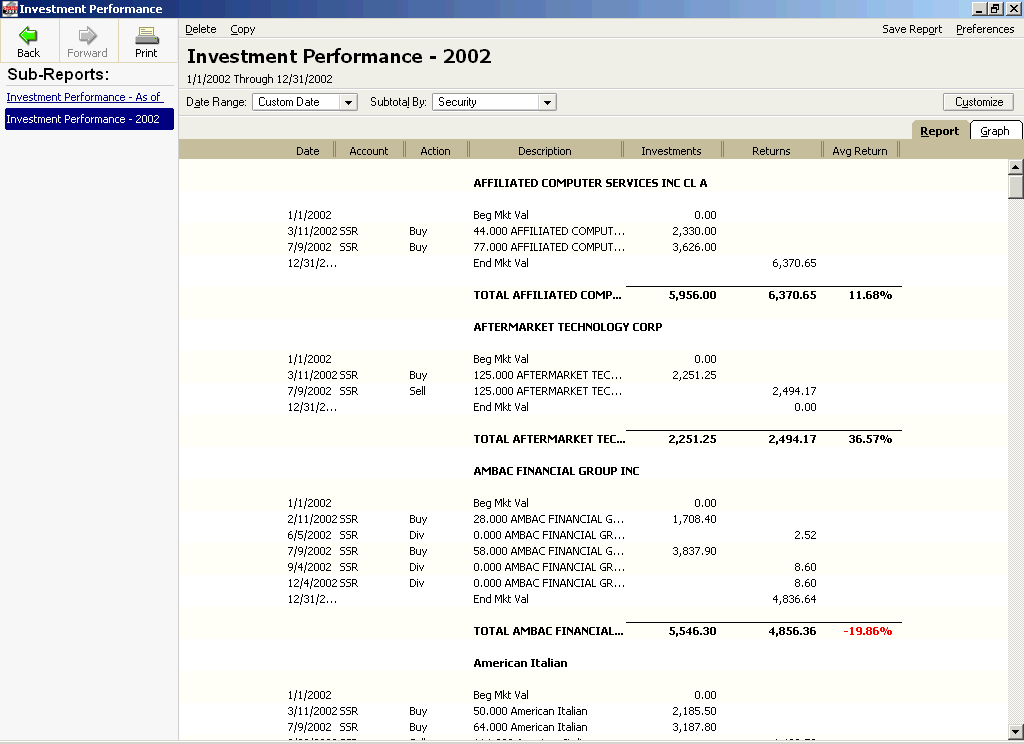Open the Subtotal By dropdown
1024x744 pixels.
click(491, 101)
